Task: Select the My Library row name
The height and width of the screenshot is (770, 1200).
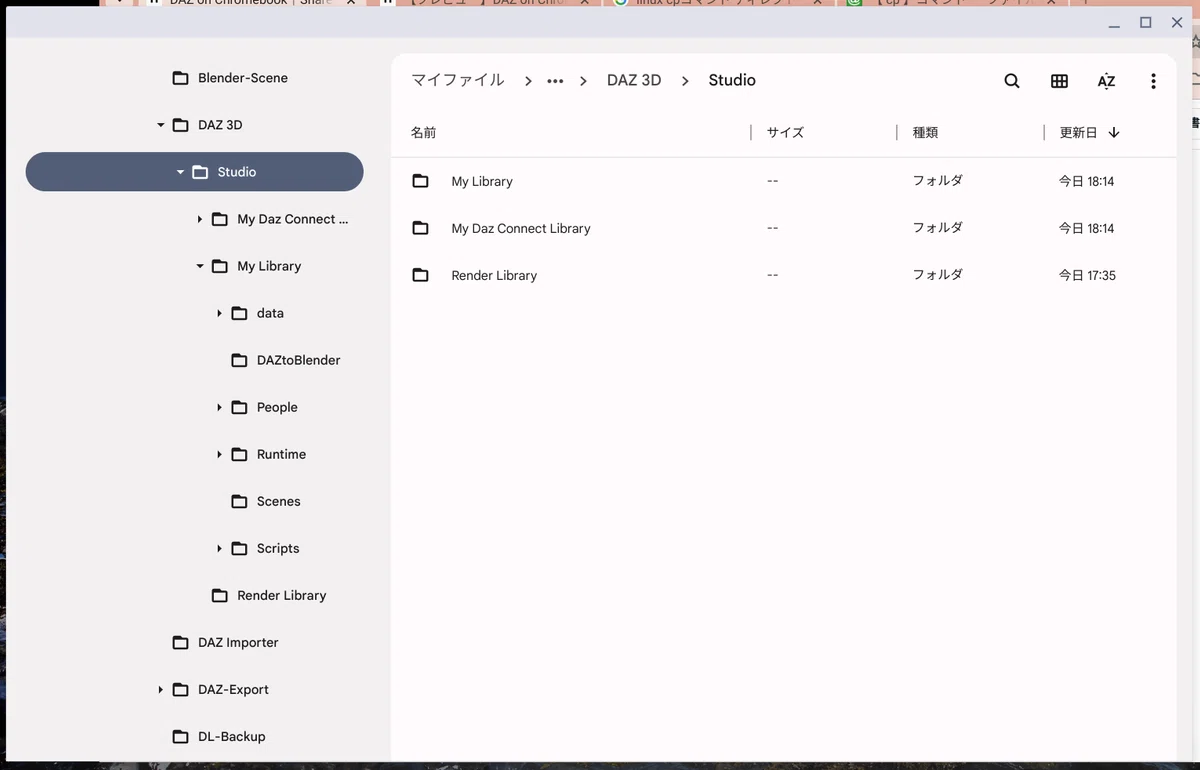Action: click(x=482, y=181)
